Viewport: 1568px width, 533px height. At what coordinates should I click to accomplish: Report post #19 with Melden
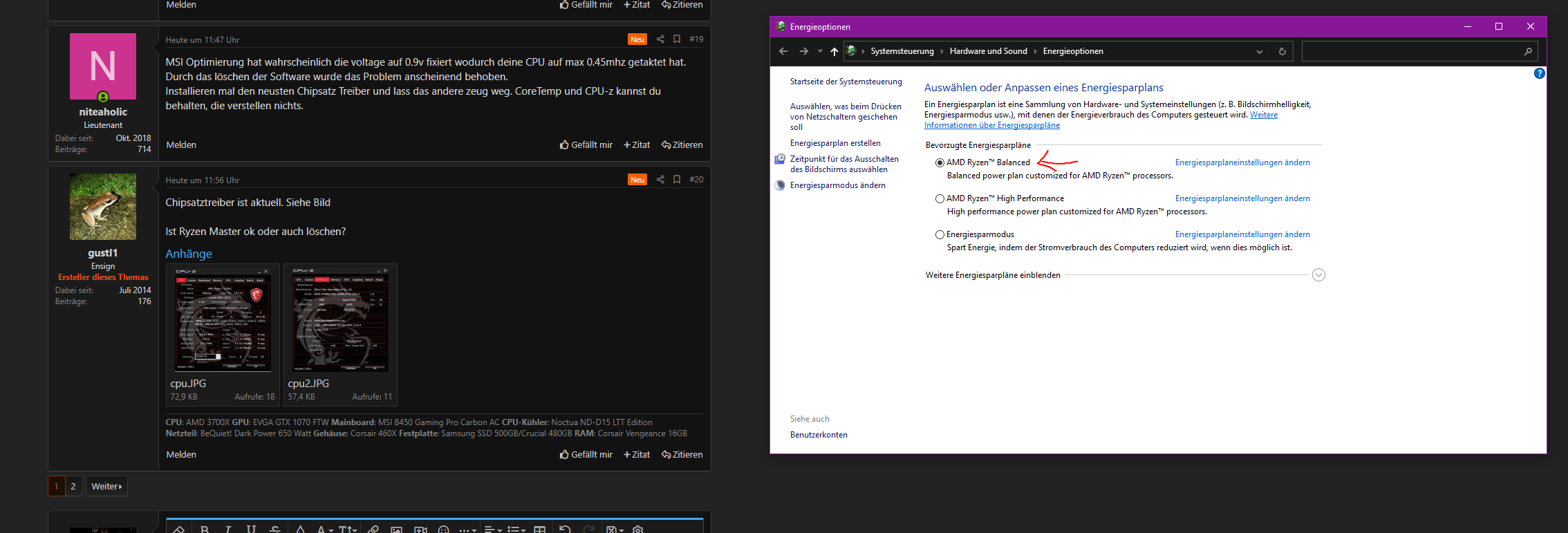181,144
